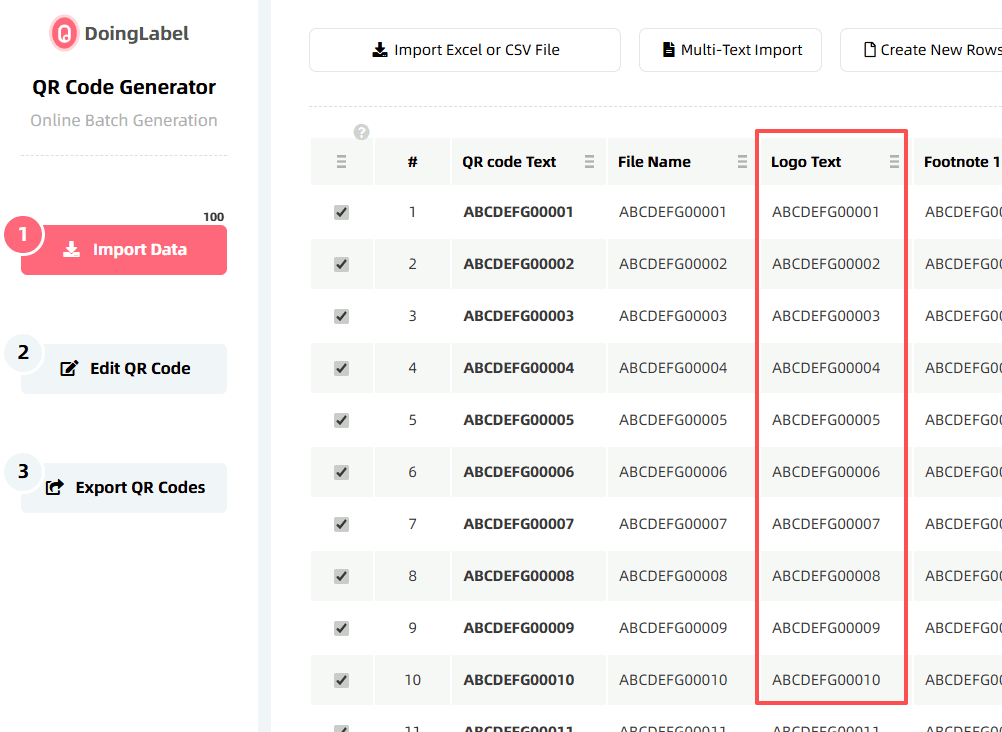The height and width of the screenshot is (732, 1002).
Task: Toggle the checkbox for row 5
Action: tap(341, 420)
